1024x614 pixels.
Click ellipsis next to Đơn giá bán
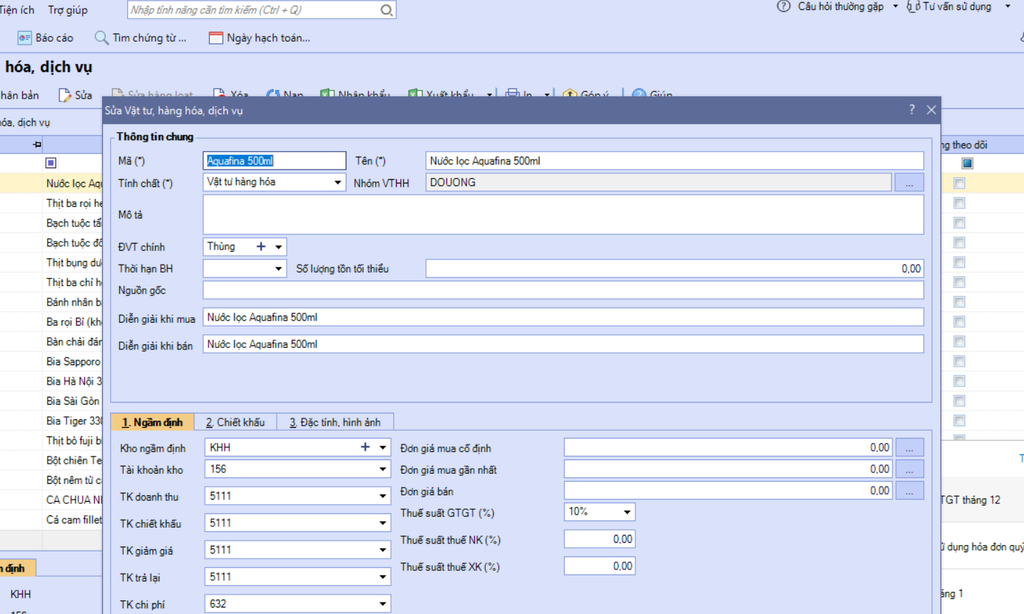[910, 491]
